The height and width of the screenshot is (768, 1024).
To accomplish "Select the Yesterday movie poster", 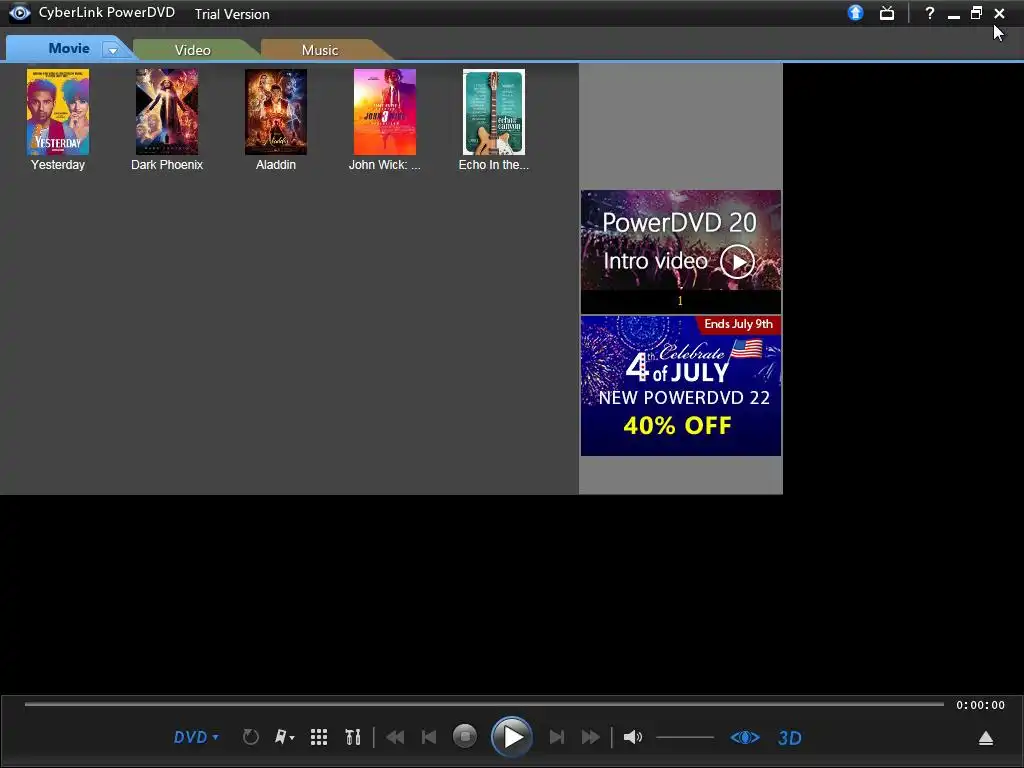I will pos(58,112).
